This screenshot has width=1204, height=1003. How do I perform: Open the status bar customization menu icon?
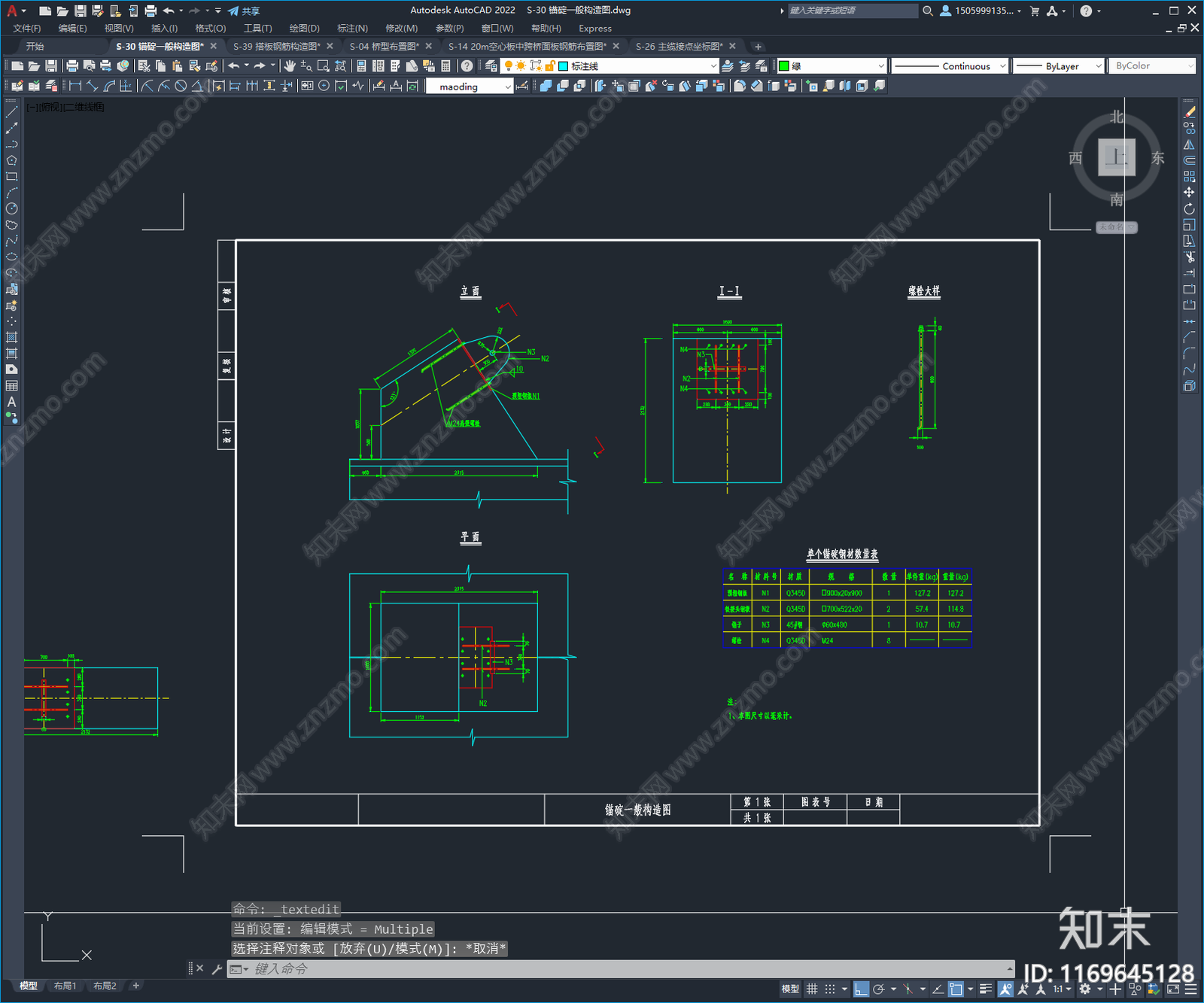1190,989
